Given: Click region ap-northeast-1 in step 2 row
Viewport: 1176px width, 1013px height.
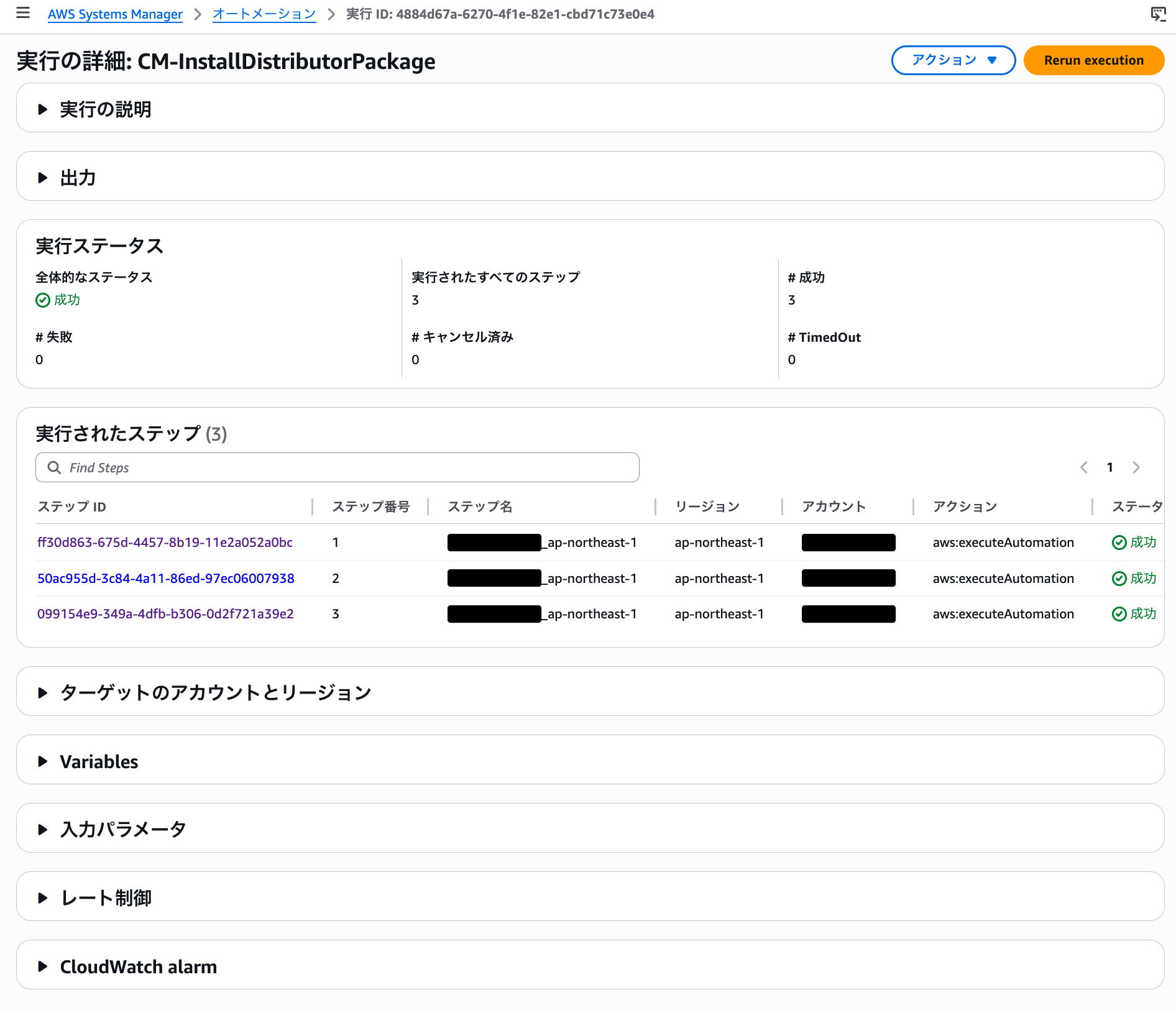Looking at the screenshot, I should (719, 579).
